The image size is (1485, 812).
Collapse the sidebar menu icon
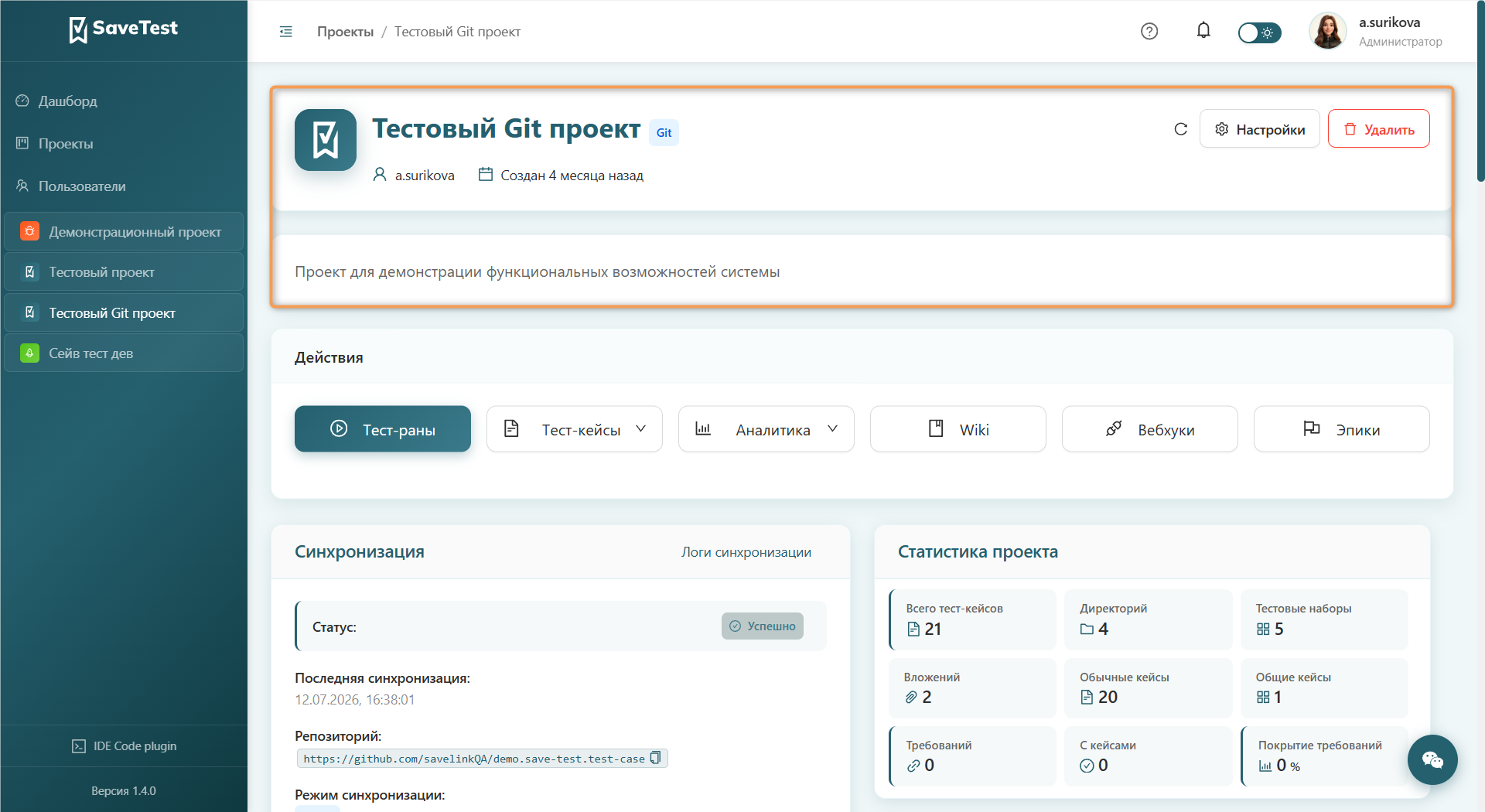285,32
